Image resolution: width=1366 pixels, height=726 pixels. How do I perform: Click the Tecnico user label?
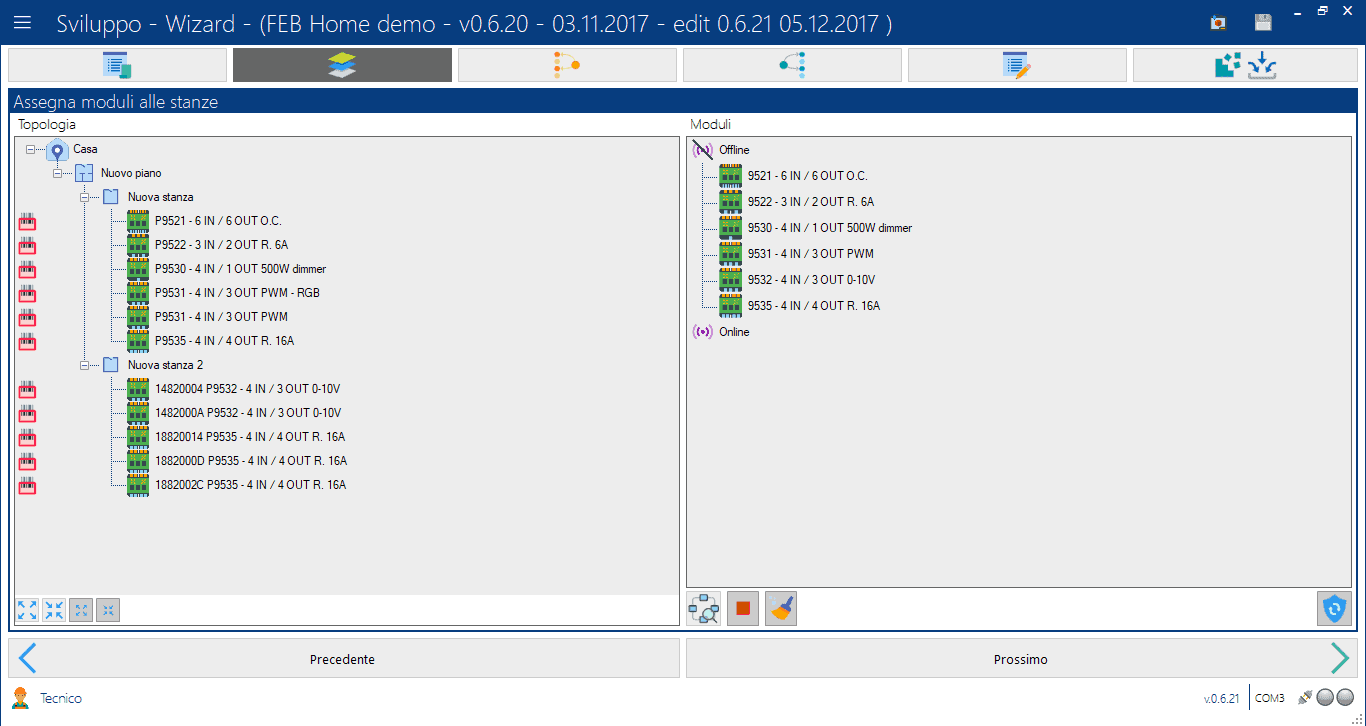tap(61, 698)
